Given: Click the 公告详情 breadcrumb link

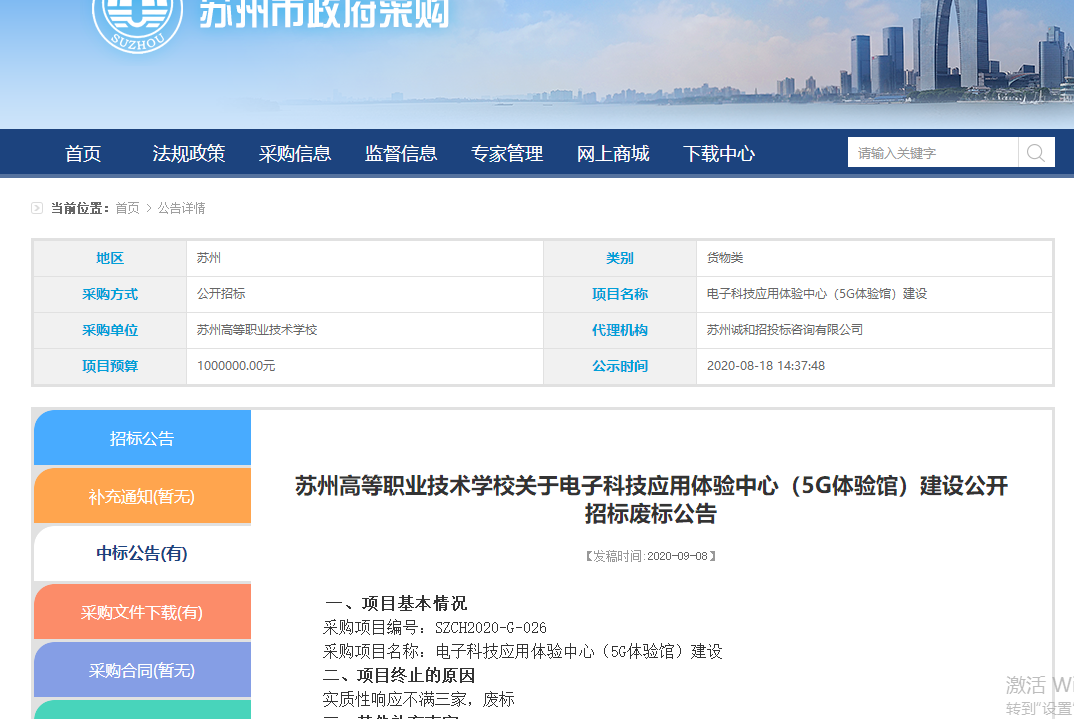Looking at the screenshot, I should click(x=182, y=208).
